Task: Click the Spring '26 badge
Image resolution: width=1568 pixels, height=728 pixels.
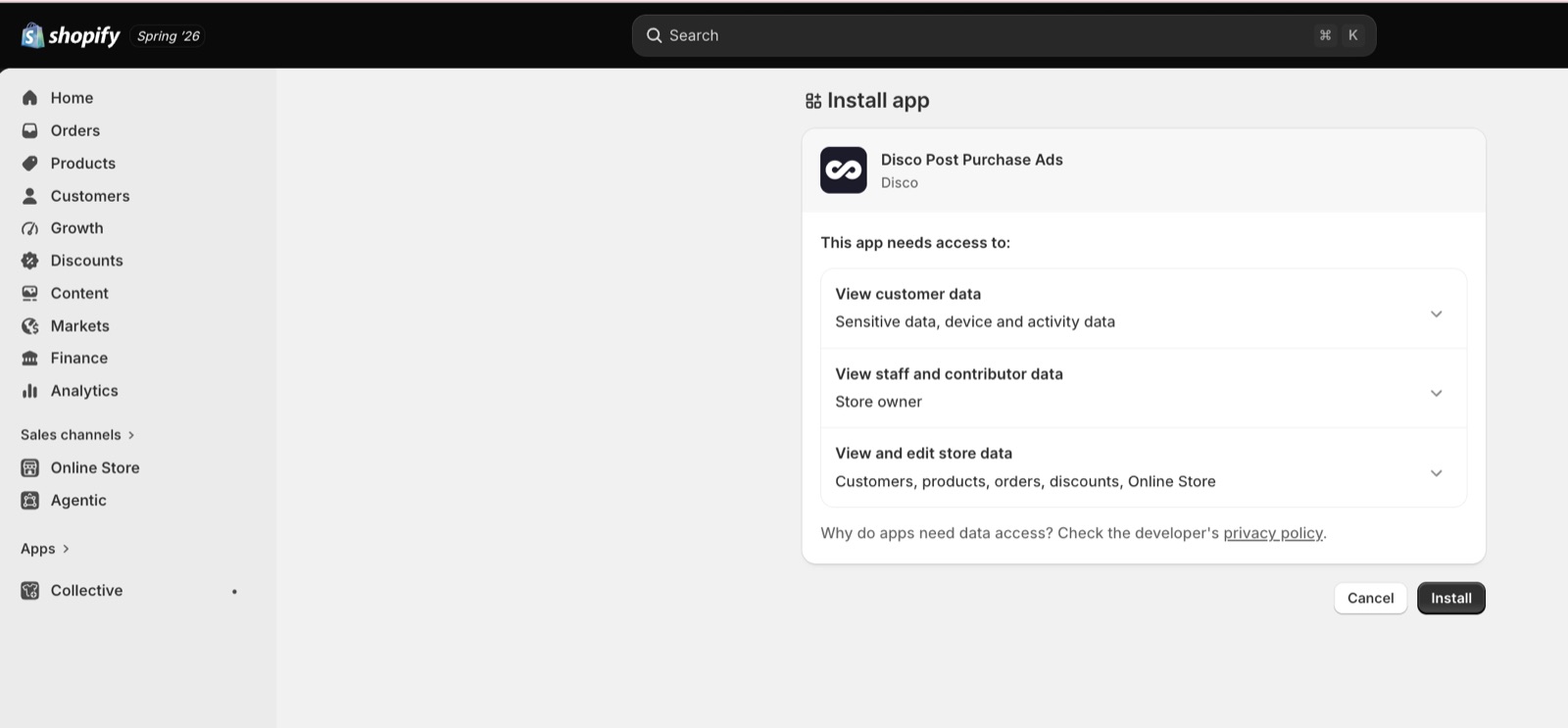Action: click(169, 36)
